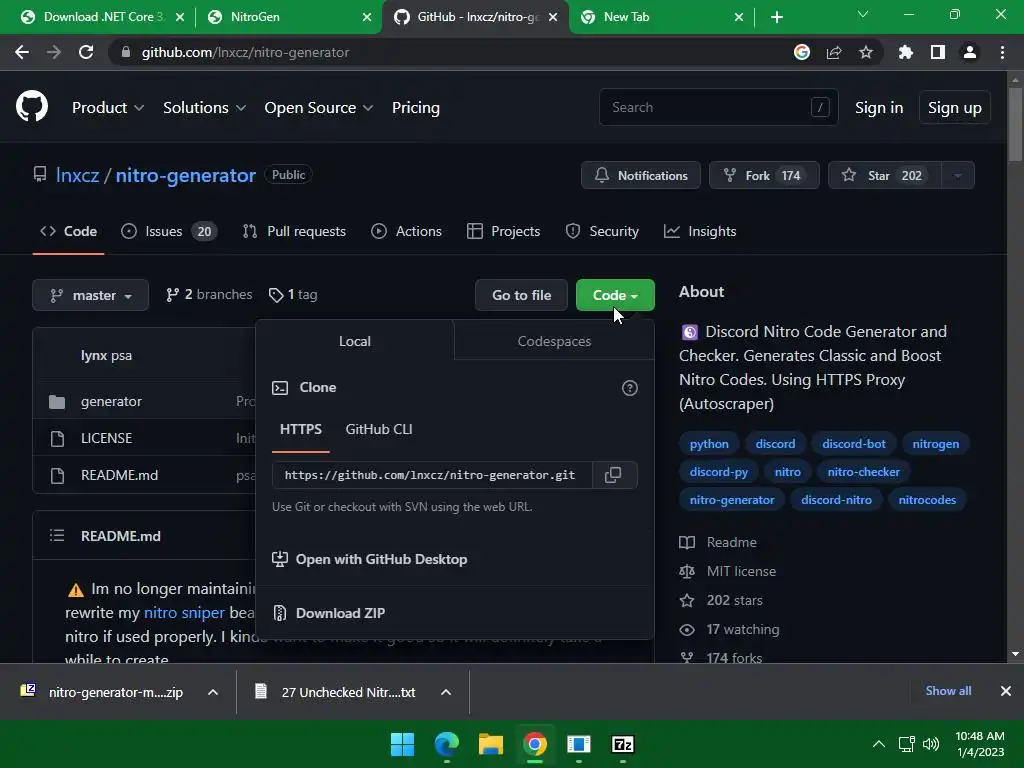Open the Issues tab
Viewport: 1024px width, 768px height.
(x=169, y=231)
